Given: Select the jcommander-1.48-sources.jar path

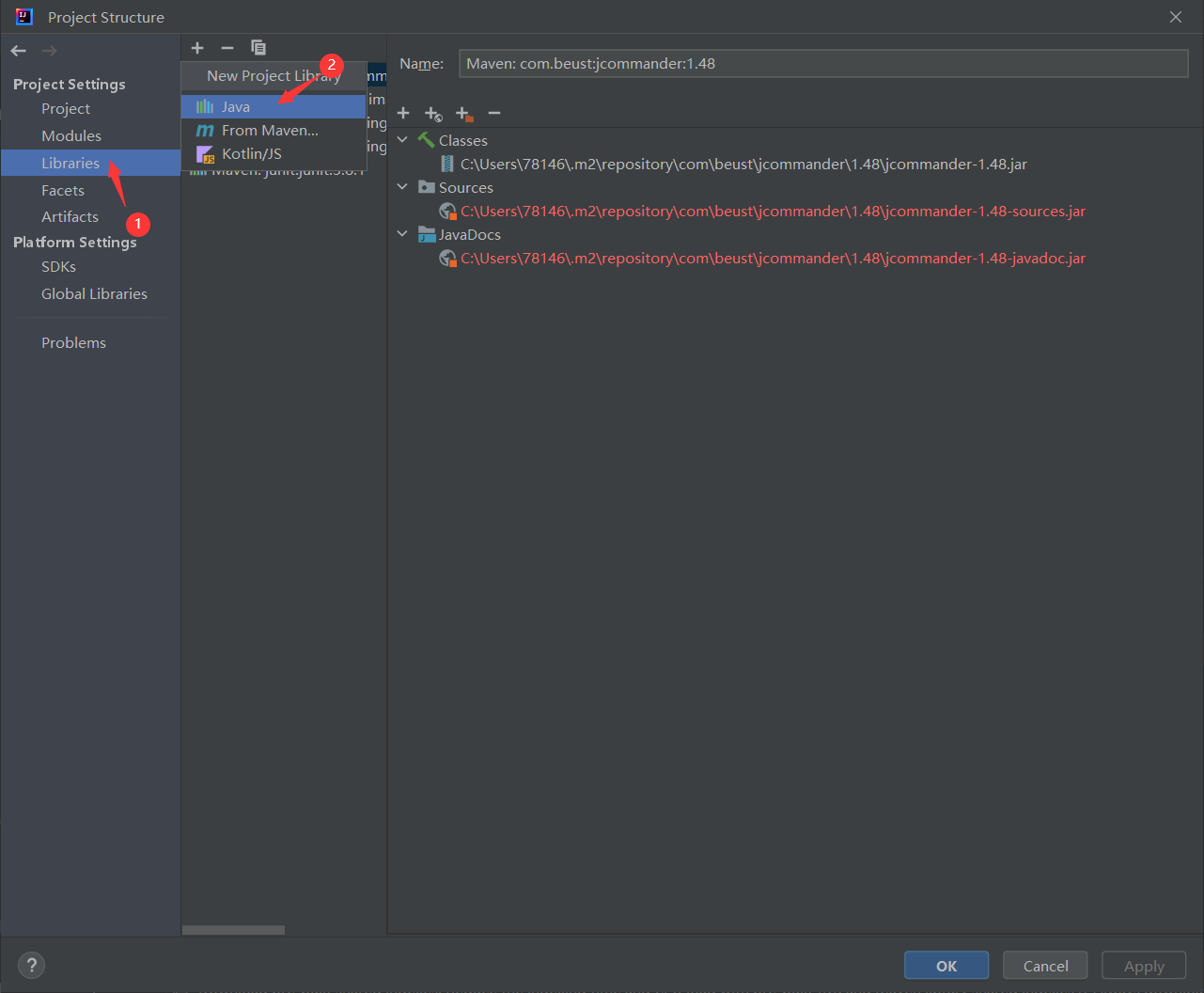Looking at the screenshot, I should coord(773,212).
